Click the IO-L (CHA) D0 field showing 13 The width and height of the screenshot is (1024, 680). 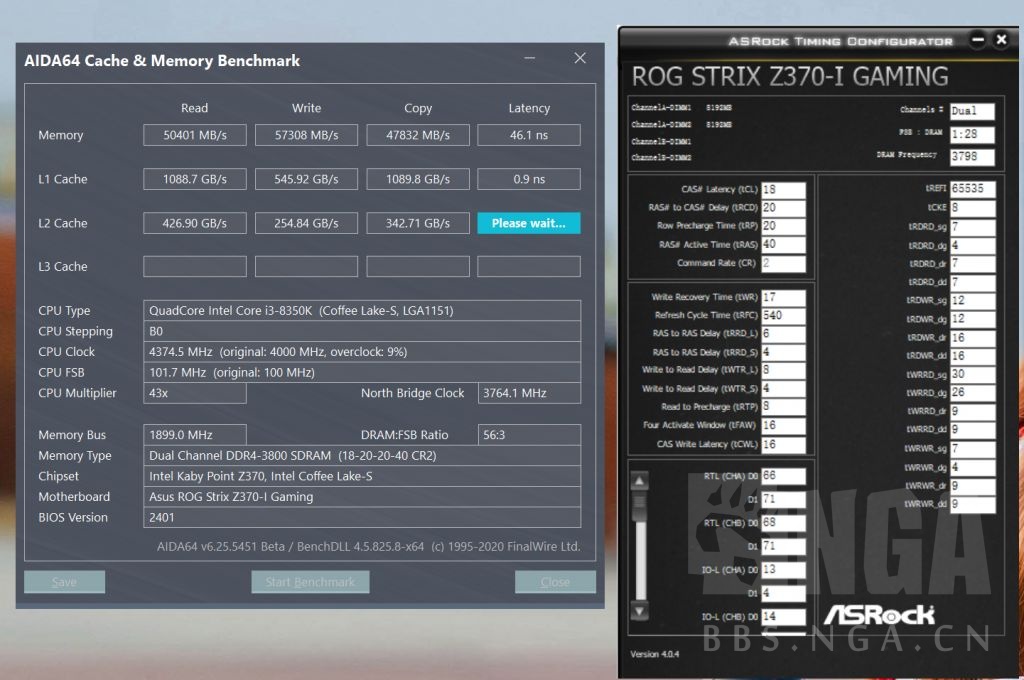pos(784,570)
